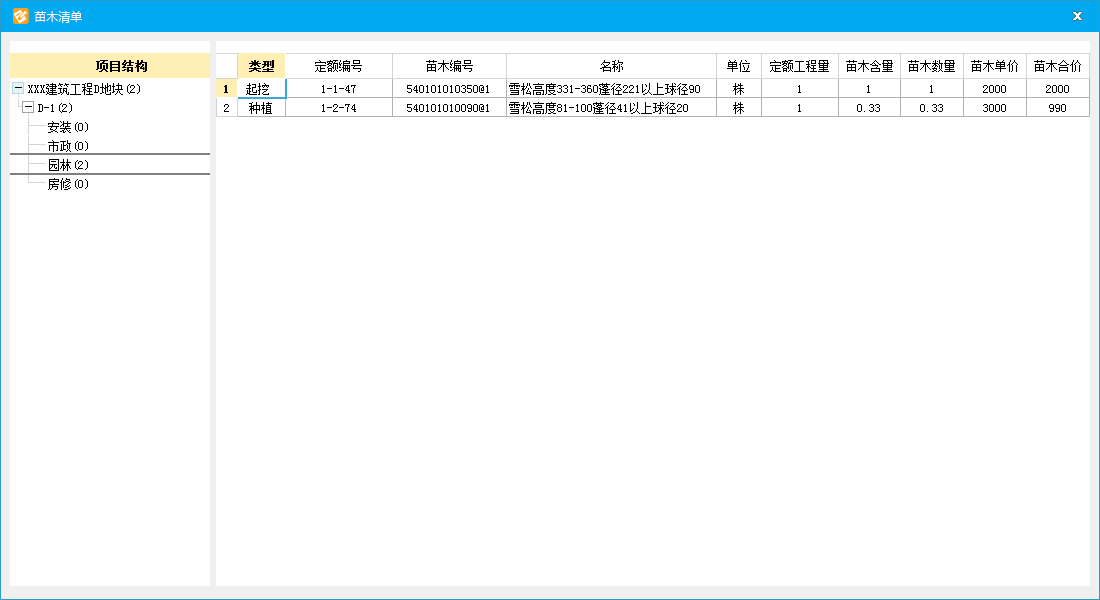Viewport: 1100px width, 600px height.
Task: Click the 种植 type cell
Action: [261, 108]
